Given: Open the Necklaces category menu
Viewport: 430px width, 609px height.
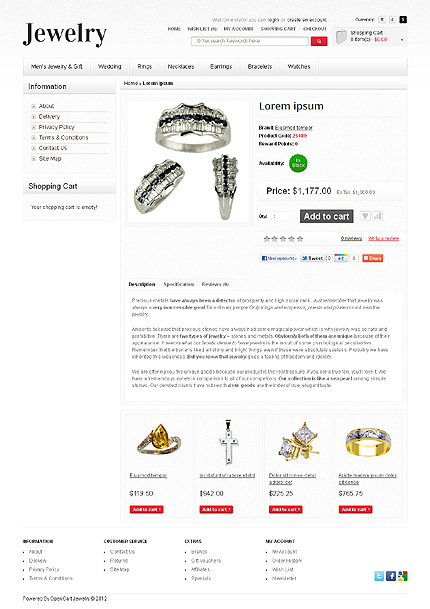Looking at the screenshot, I should pos(181,67).
